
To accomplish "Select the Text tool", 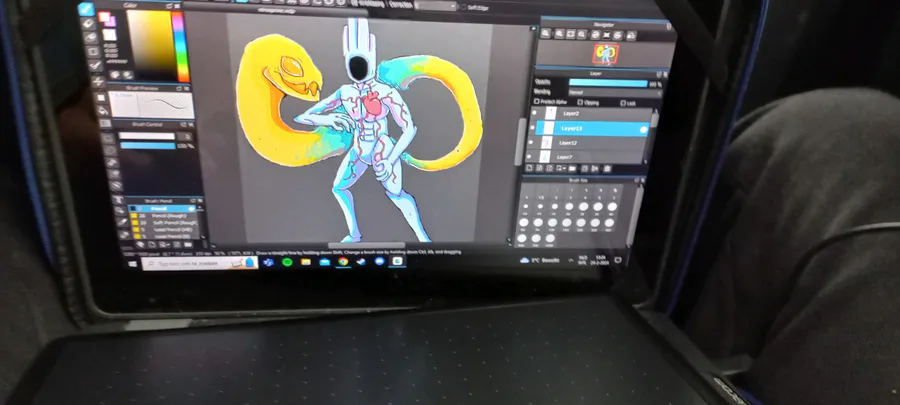I will [x=118, y=200].
